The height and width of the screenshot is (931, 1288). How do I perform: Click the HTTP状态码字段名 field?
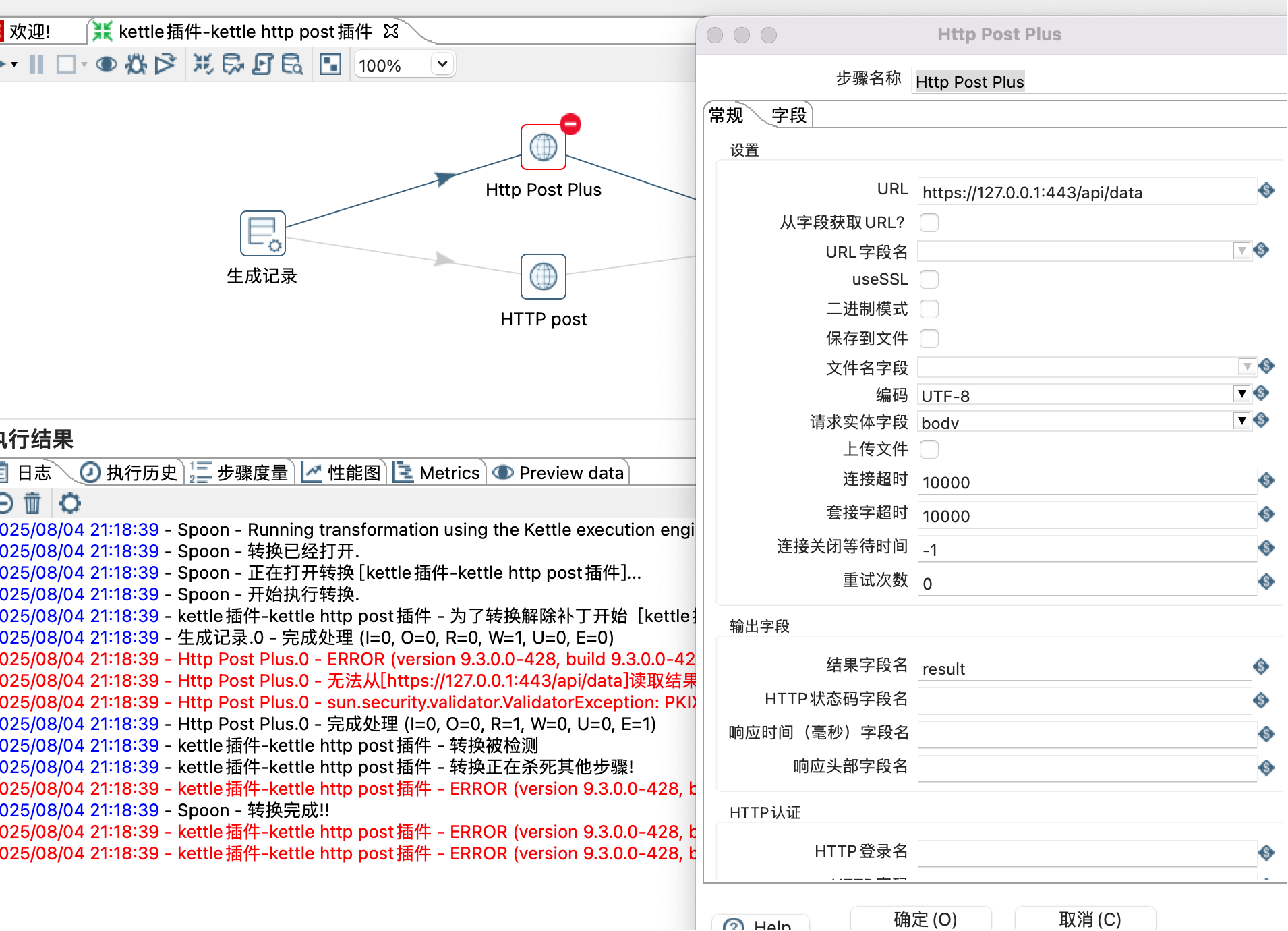pyautogui.click(x=1084, y=702)
